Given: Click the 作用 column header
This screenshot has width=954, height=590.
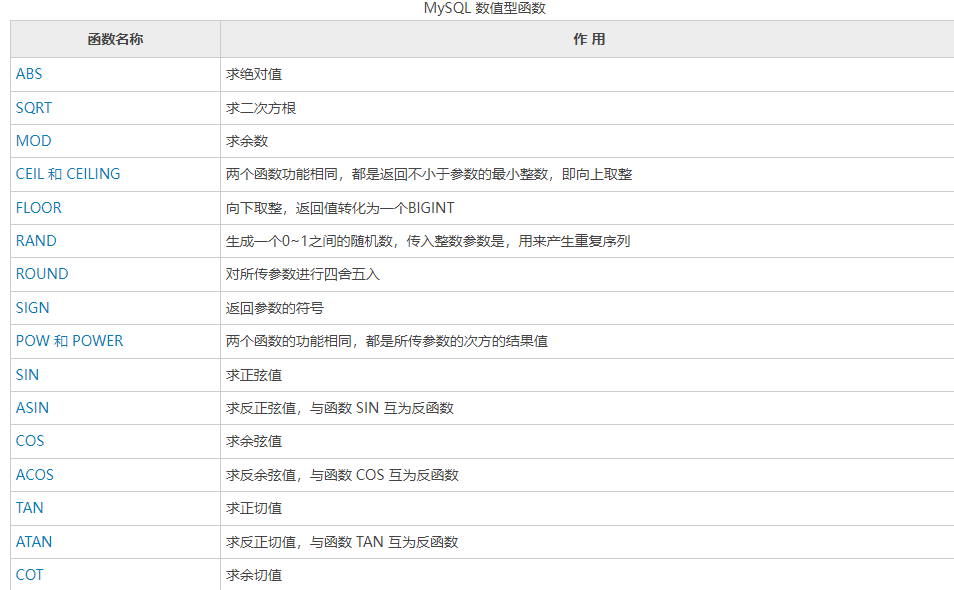Looking at the screenshot, I should click(588, 40).
